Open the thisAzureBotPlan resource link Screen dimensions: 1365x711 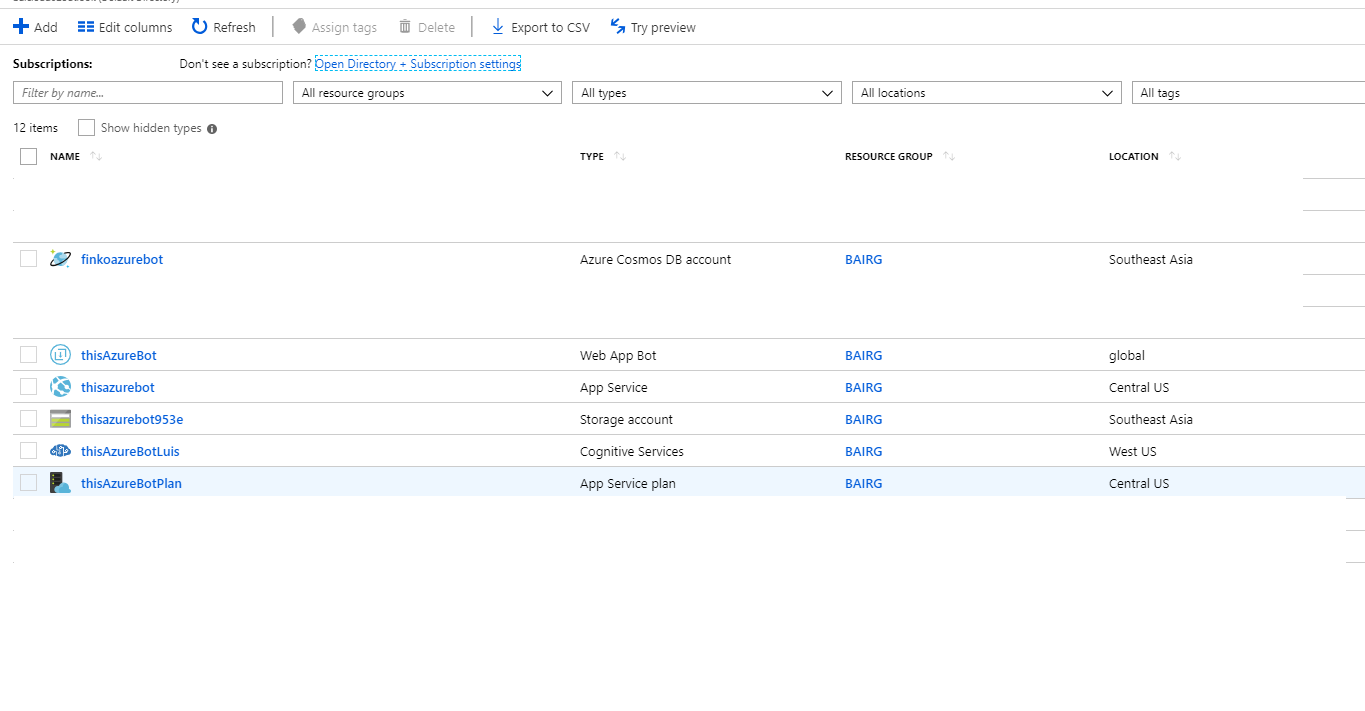pyautogui.click(x=131, y=483)
